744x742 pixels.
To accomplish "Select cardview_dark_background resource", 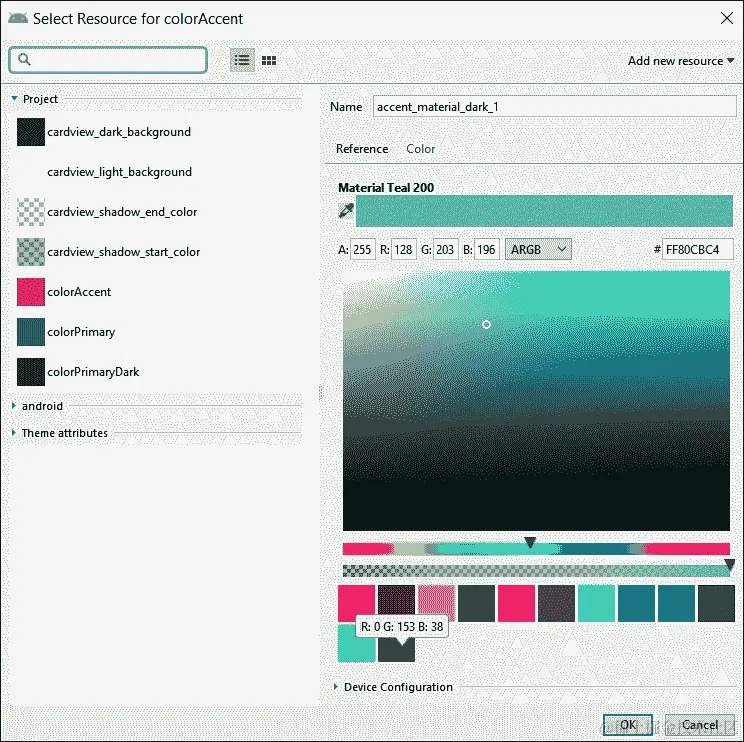I will pyautogui.click(x=103, y=132).
